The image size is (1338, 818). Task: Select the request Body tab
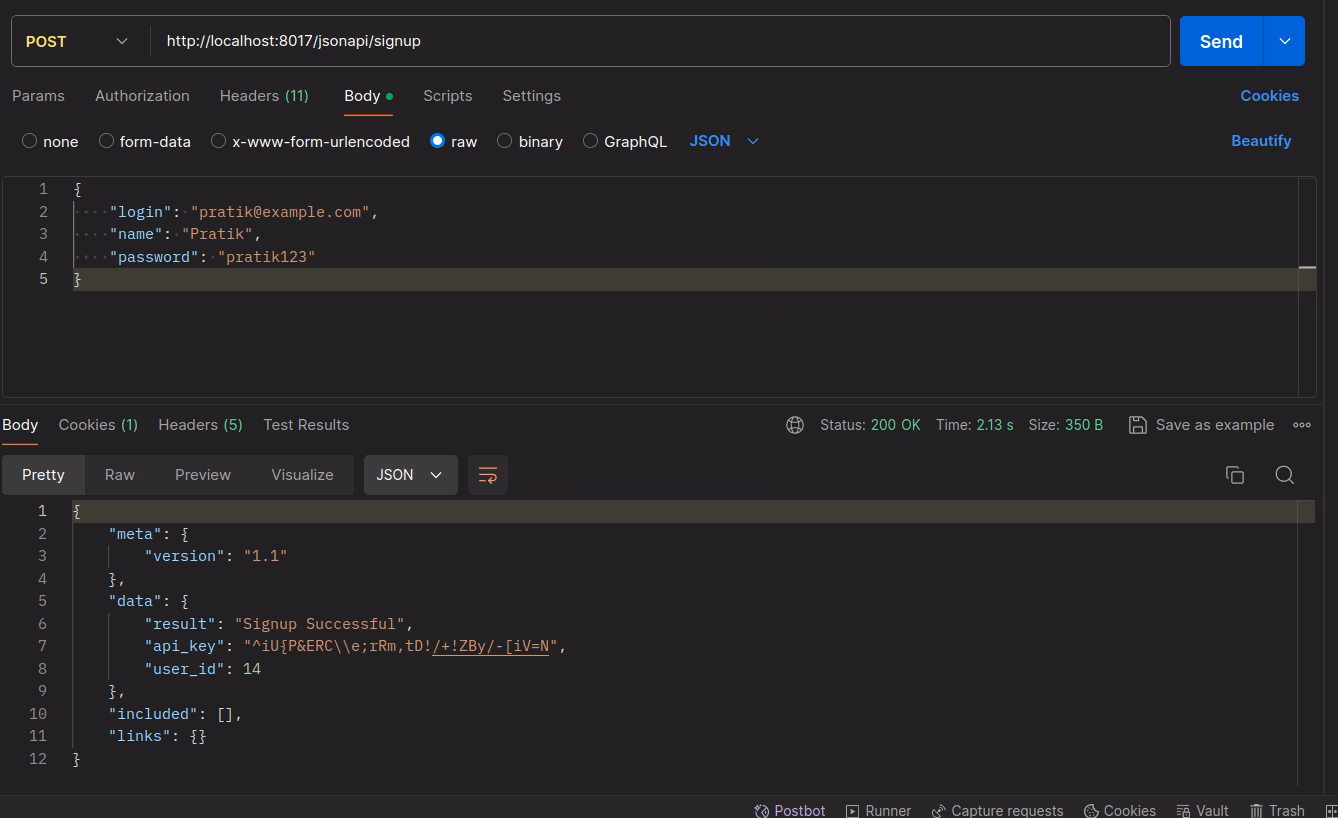tap(368, 96)
